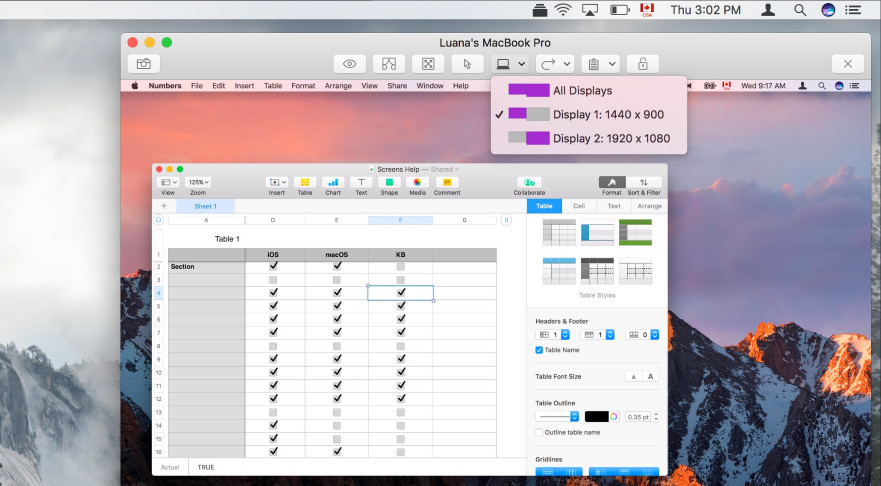Open the remote Share menu
This screenshot has height=486, width=881.
(x=397, y=86)
